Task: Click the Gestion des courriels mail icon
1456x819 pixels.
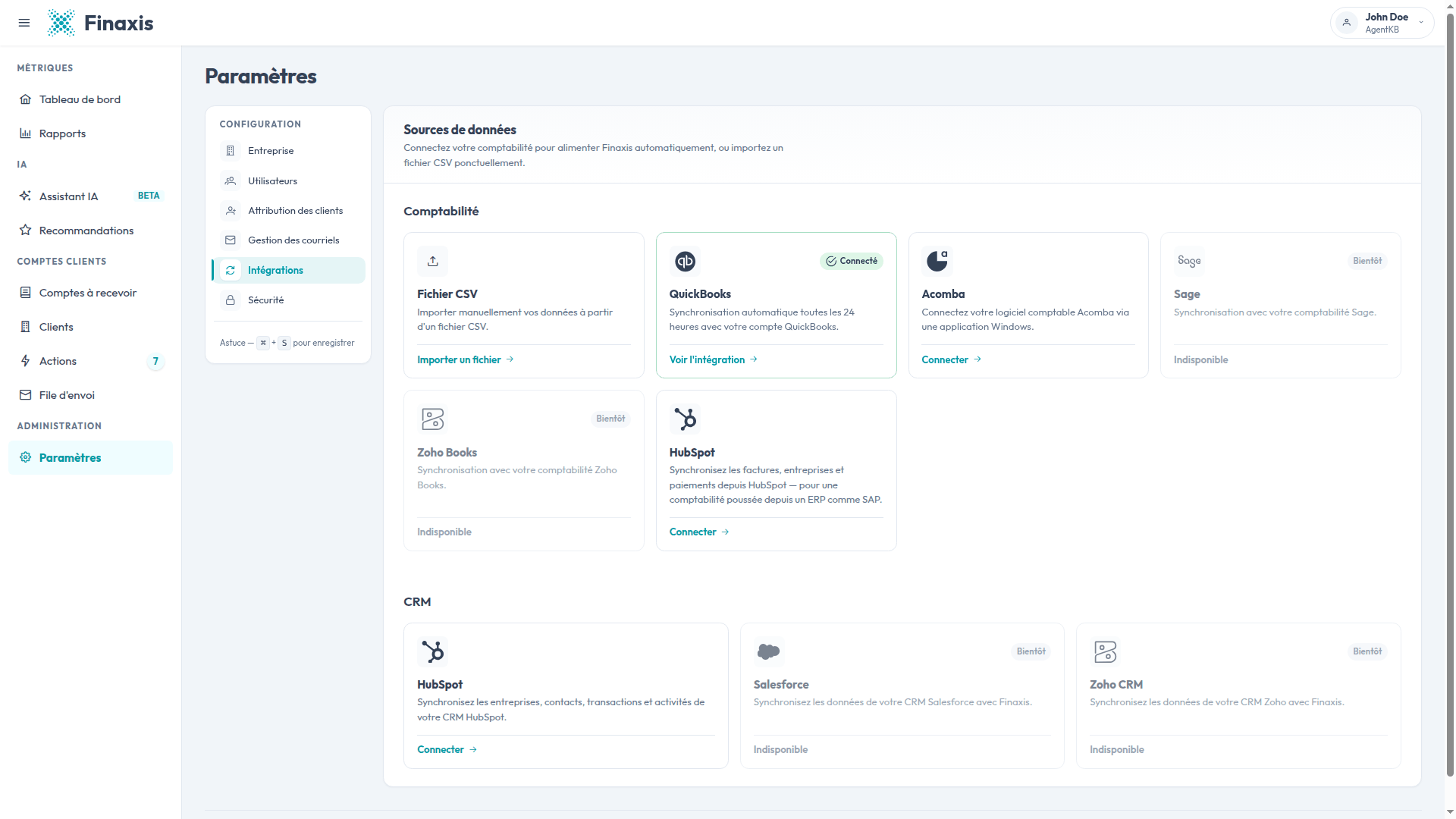Action: pyautogui.click(x=231, y=240)
